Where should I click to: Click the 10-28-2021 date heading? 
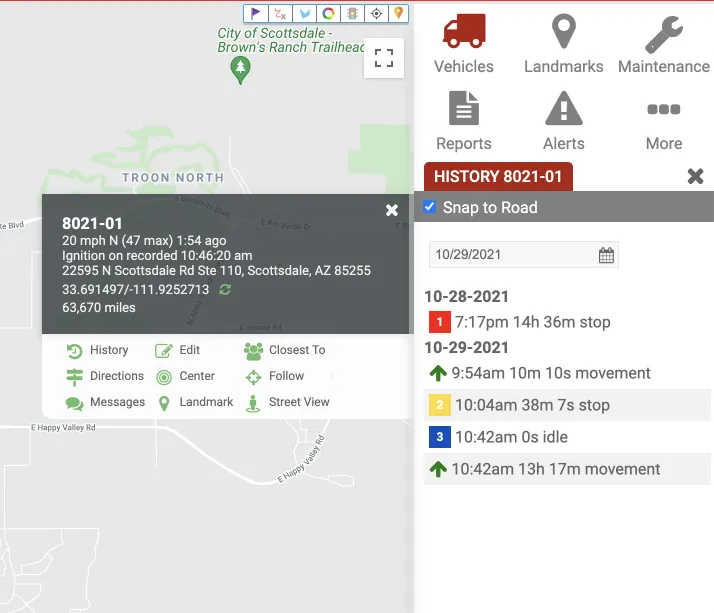coord(466,296)
